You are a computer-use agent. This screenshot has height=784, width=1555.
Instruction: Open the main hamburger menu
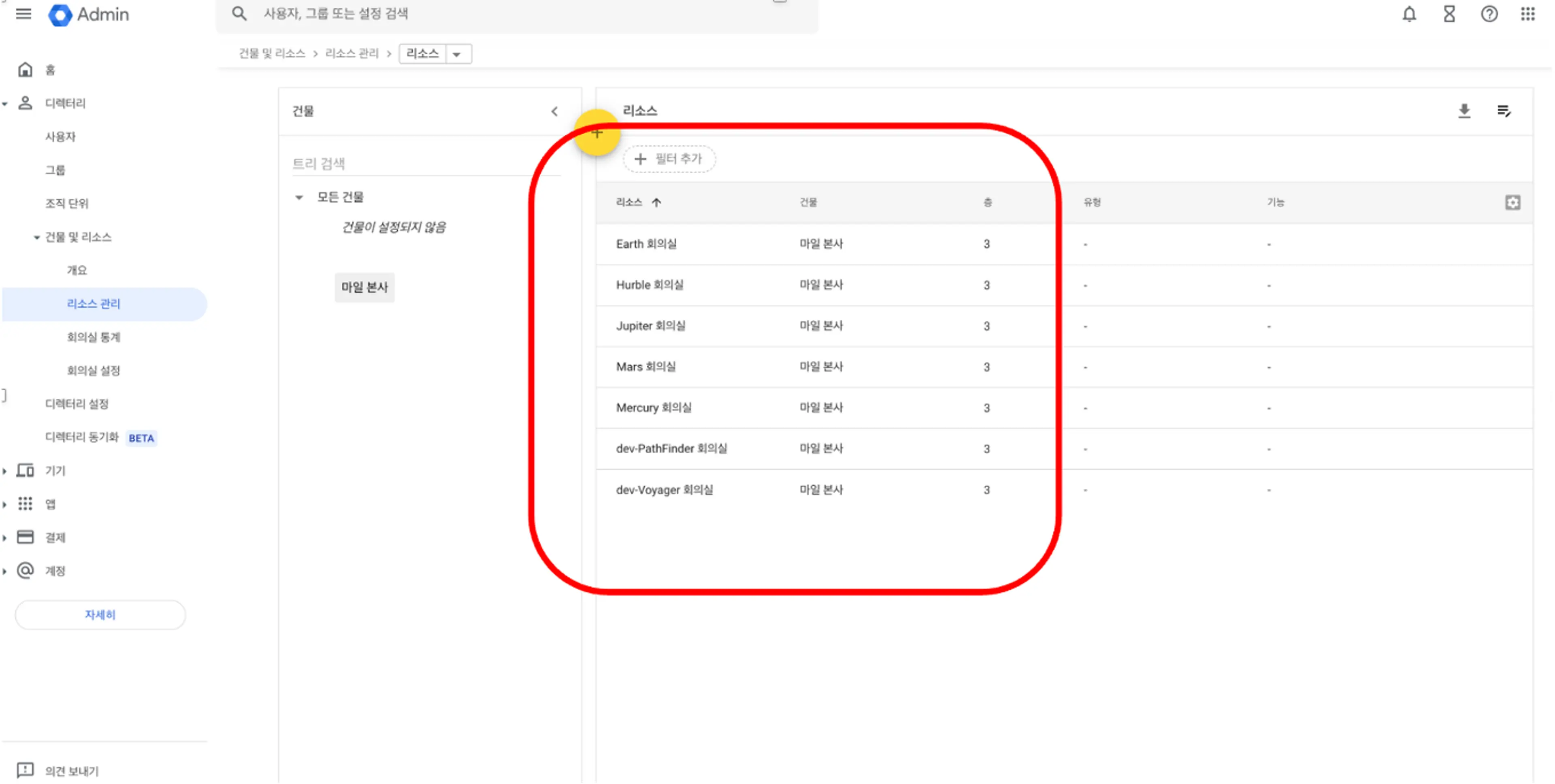click(x=23, y=14)
